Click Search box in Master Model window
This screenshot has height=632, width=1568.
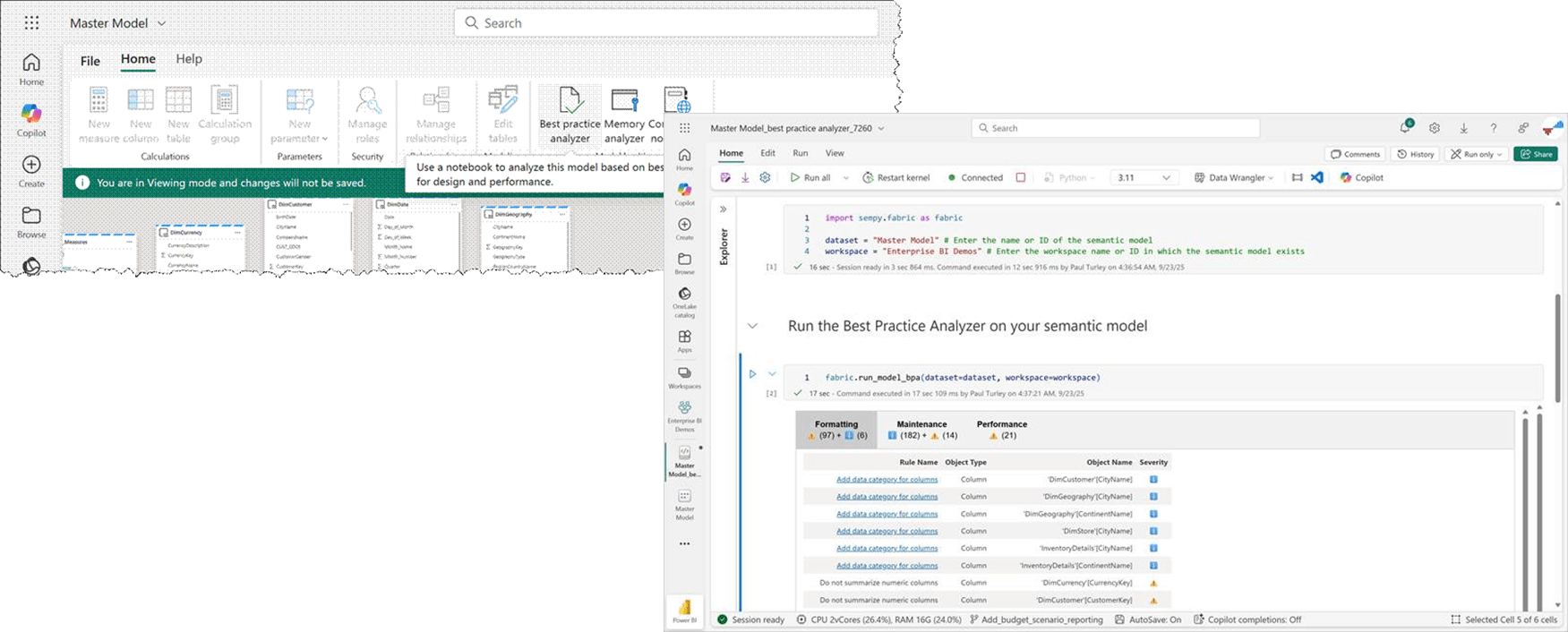point(666,23)
